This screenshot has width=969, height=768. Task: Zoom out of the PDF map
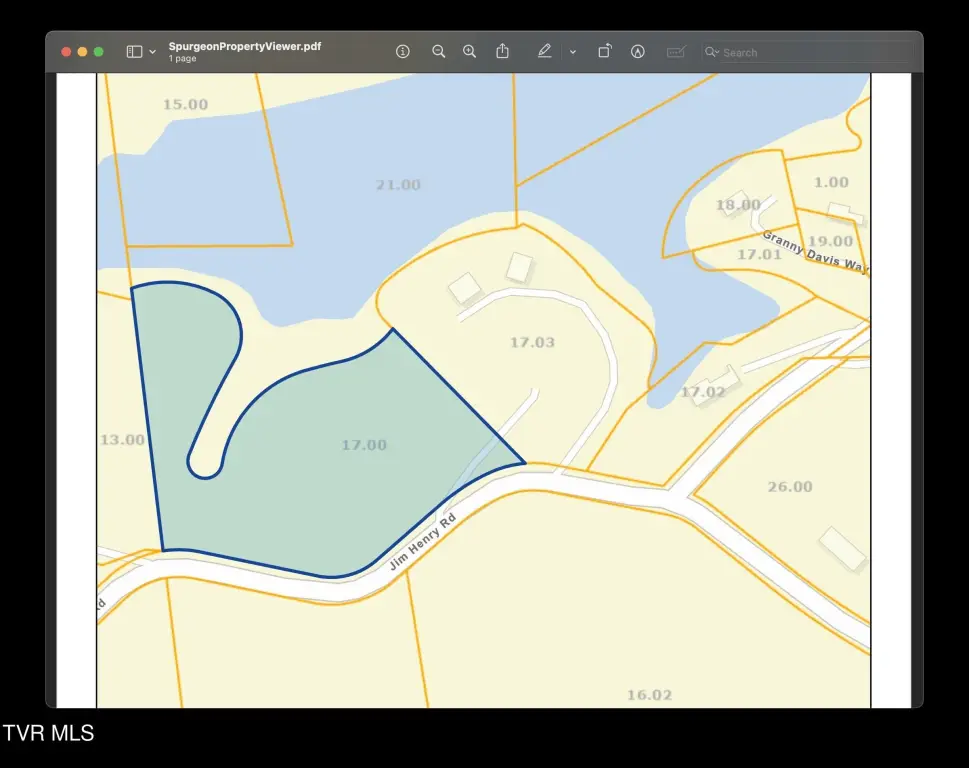(438, 52)
